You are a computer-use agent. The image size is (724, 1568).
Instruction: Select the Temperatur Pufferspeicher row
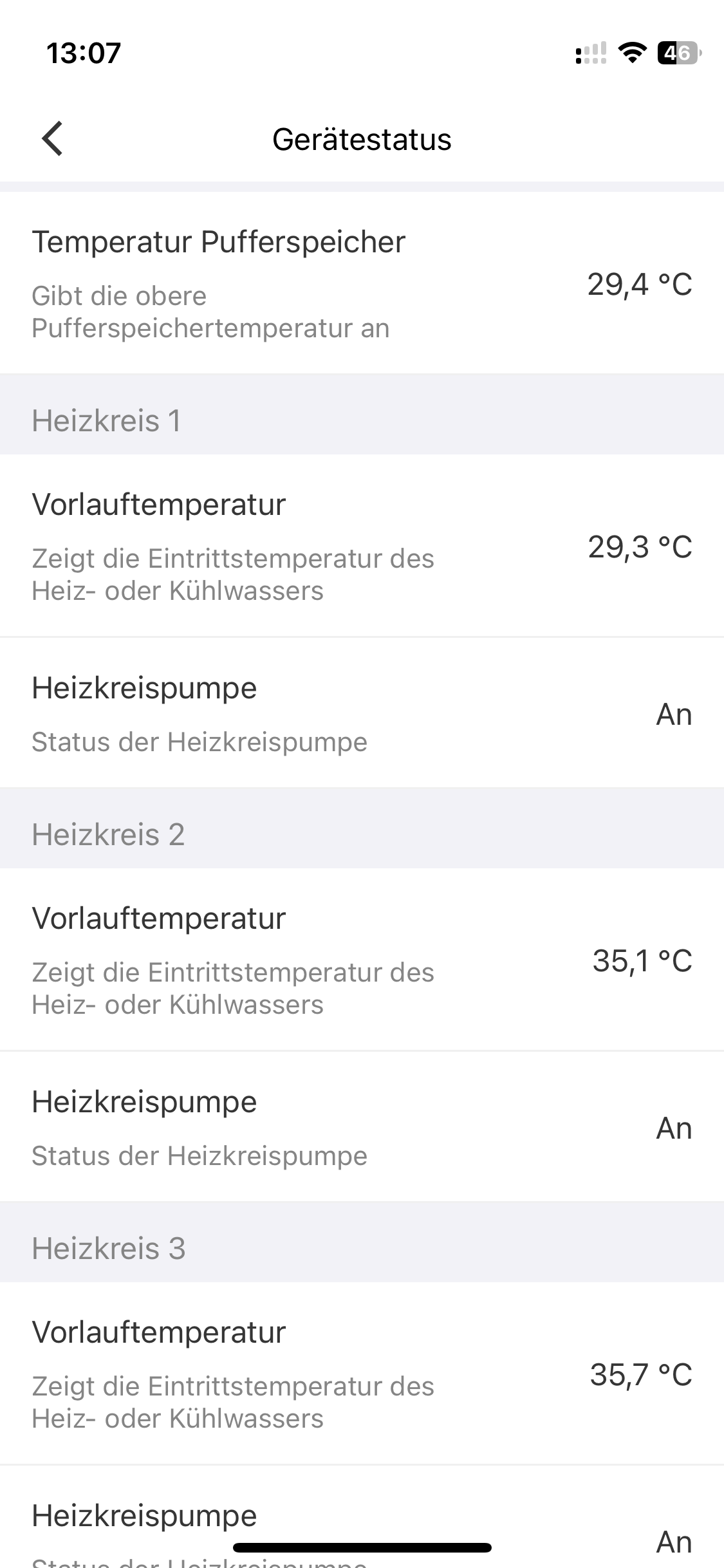[x=362, y=283]
